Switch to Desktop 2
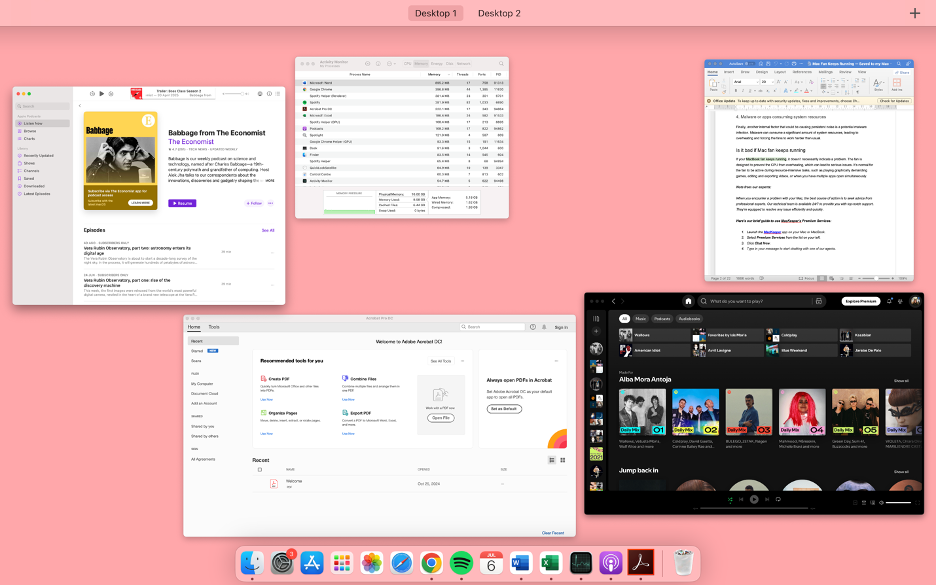 coord(498,13)
